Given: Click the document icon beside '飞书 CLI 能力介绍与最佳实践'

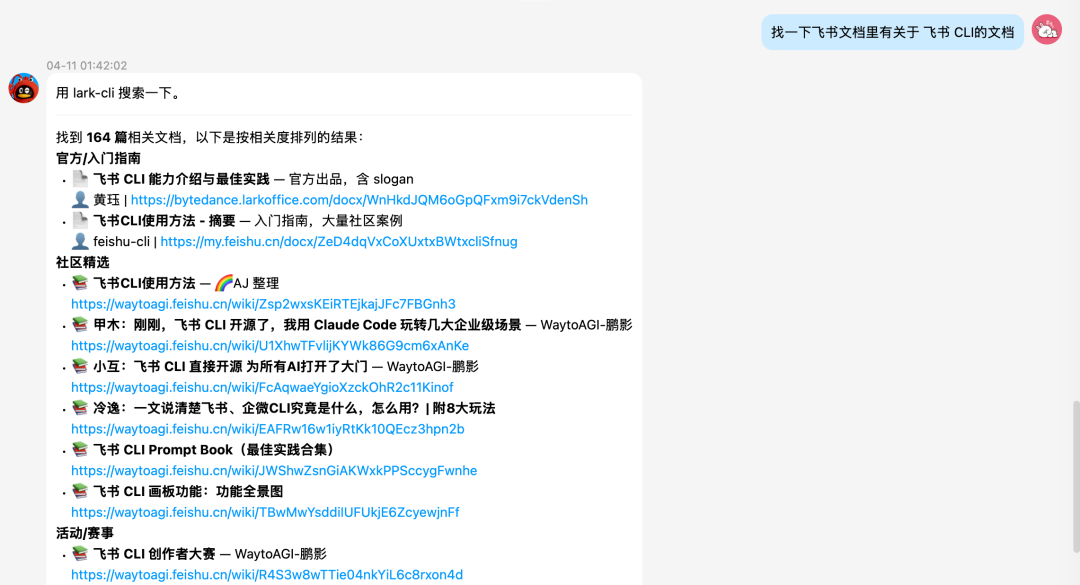Looking at the screenshot, I should point(81,179).
